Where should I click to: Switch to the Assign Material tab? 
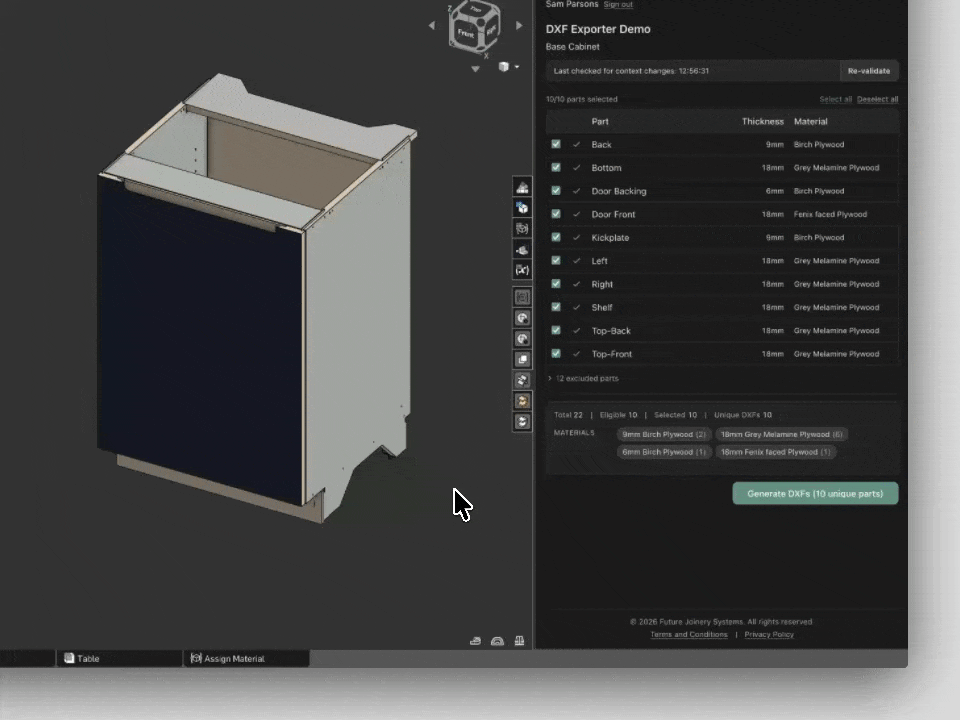(x=246, y=658)
